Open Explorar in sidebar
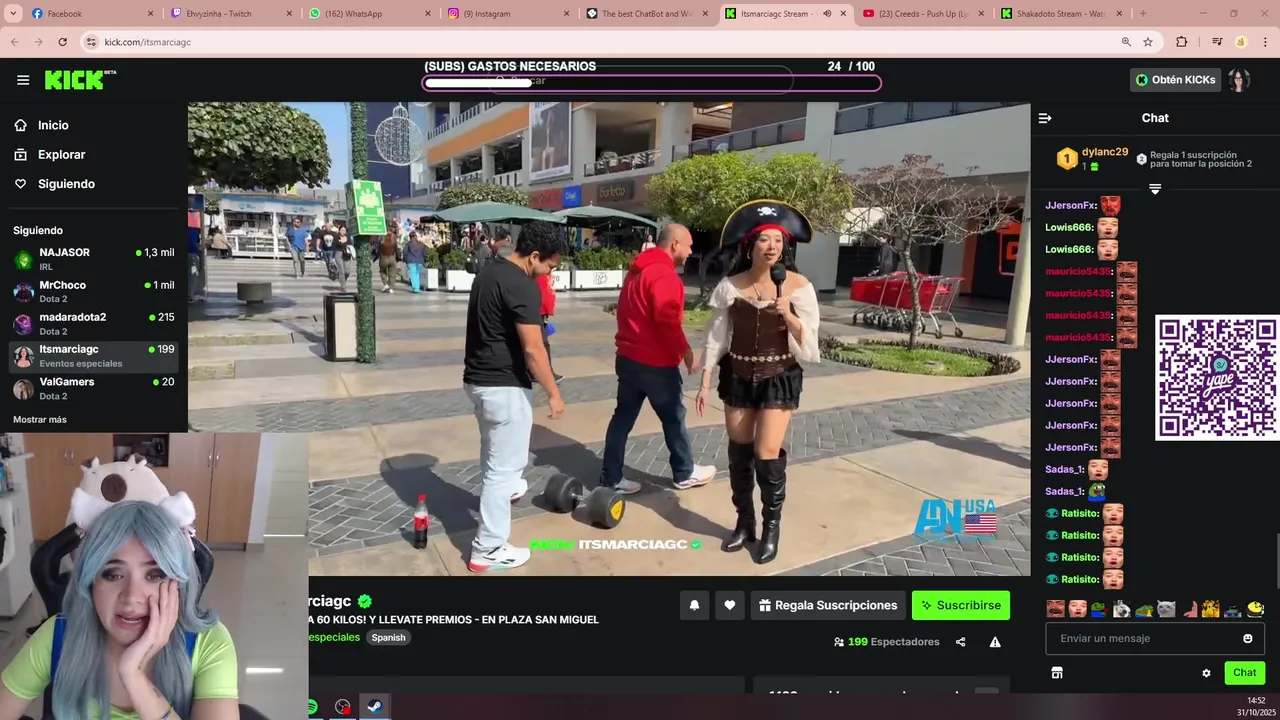The height and width of the screenshot is (720, 1280). [x=61, y=155]
